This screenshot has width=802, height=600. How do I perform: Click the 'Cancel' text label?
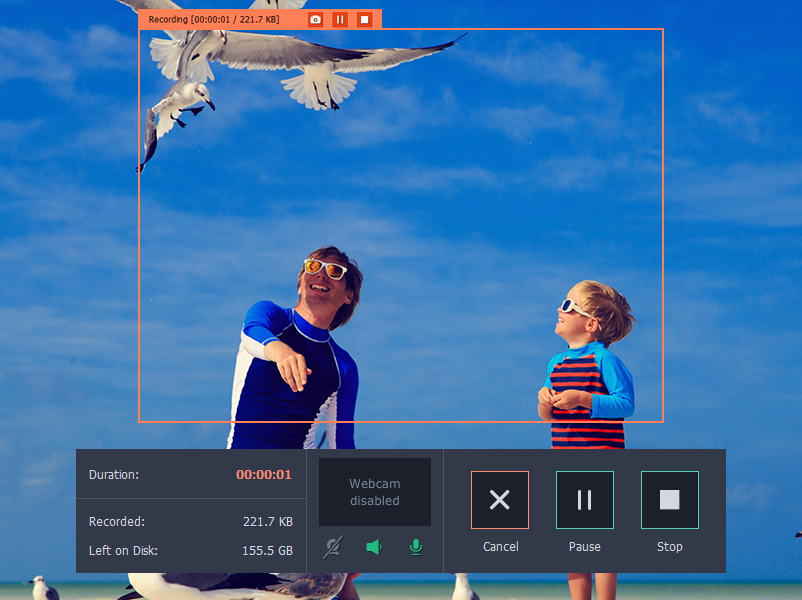(500, 547)
